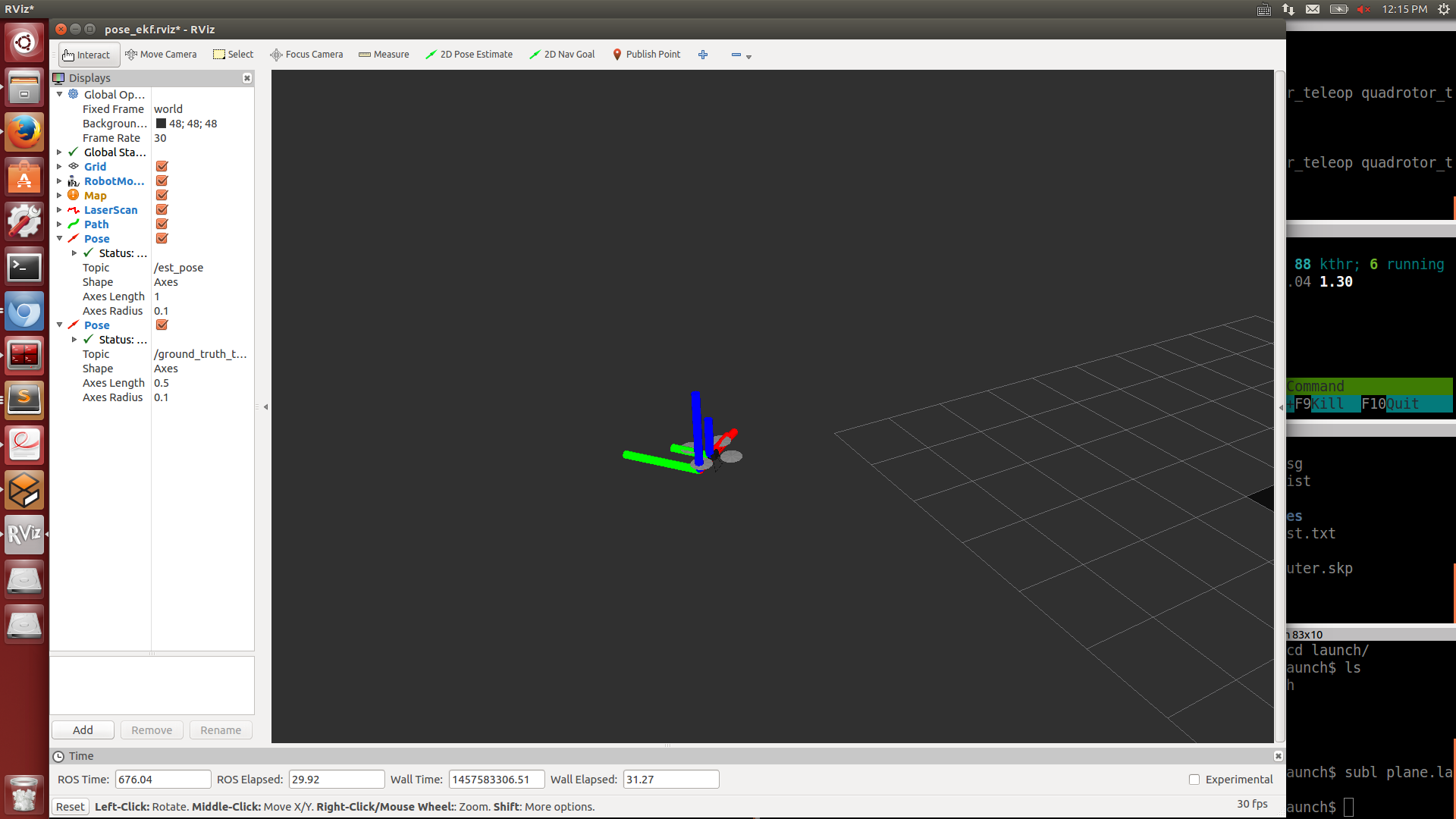Uncheck the RobotModel display checkbox
This screenshot has height=819, width=1456.
tap(162, 180)
